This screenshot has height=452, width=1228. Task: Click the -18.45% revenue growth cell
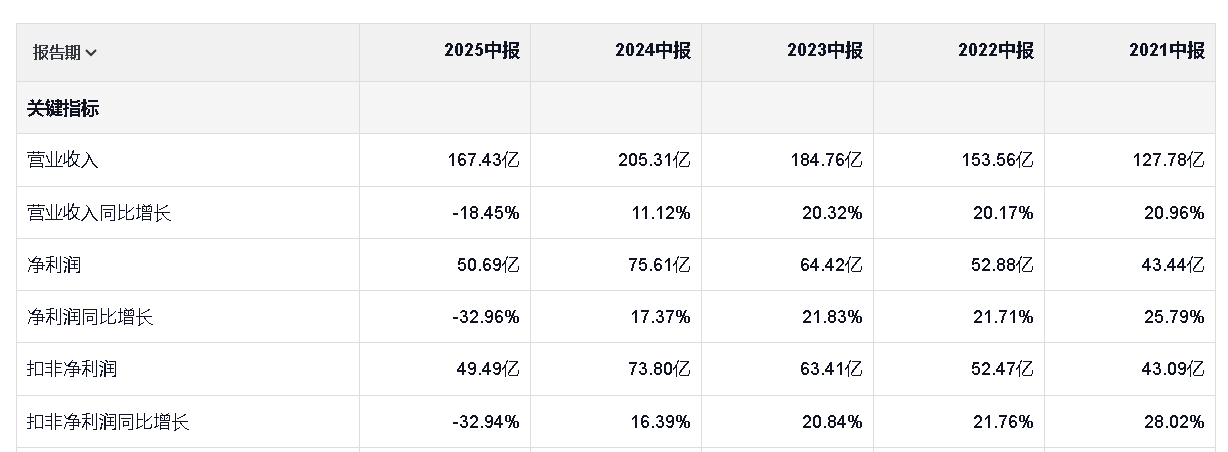tap(486, 213)
